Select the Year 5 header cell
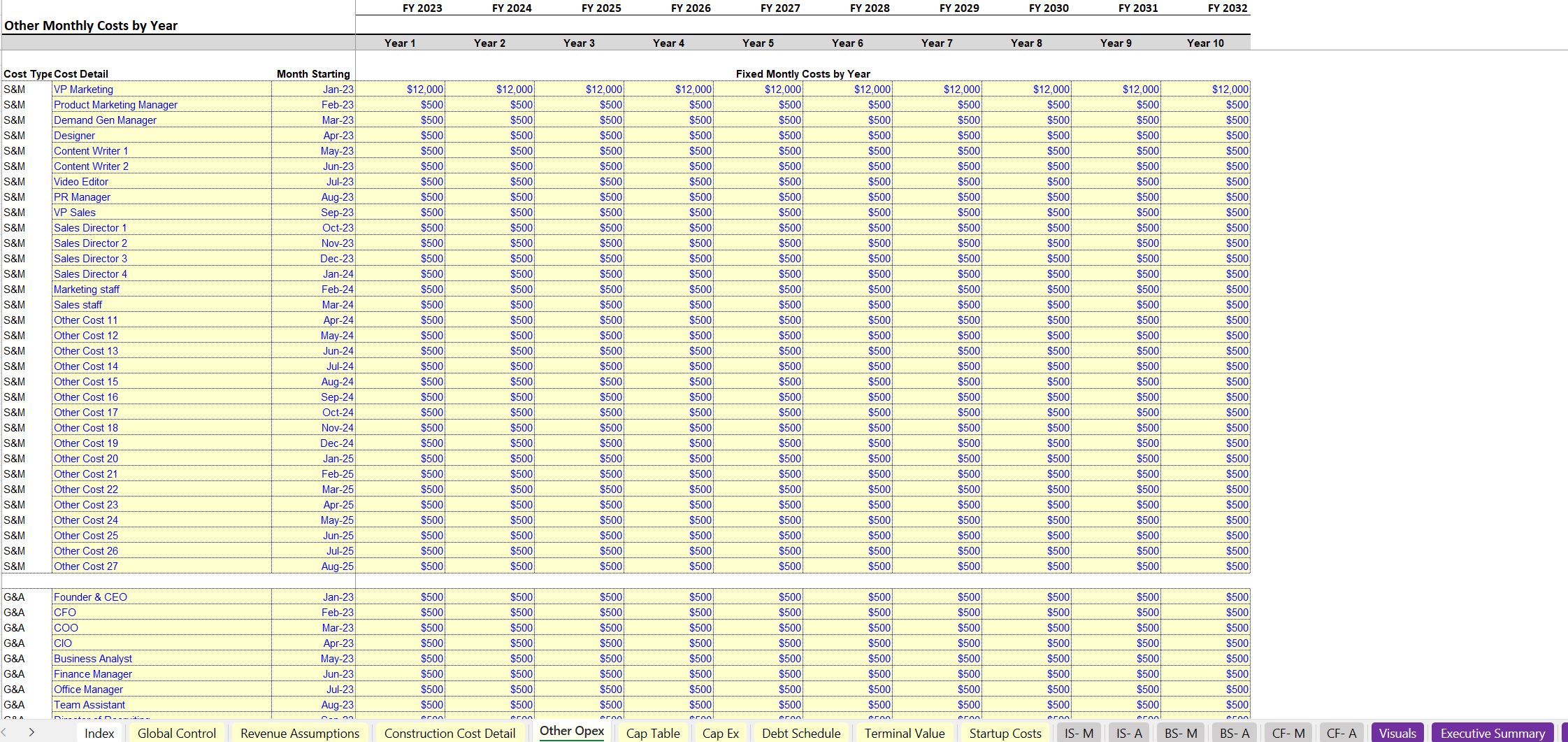 [x=758, y=43]
